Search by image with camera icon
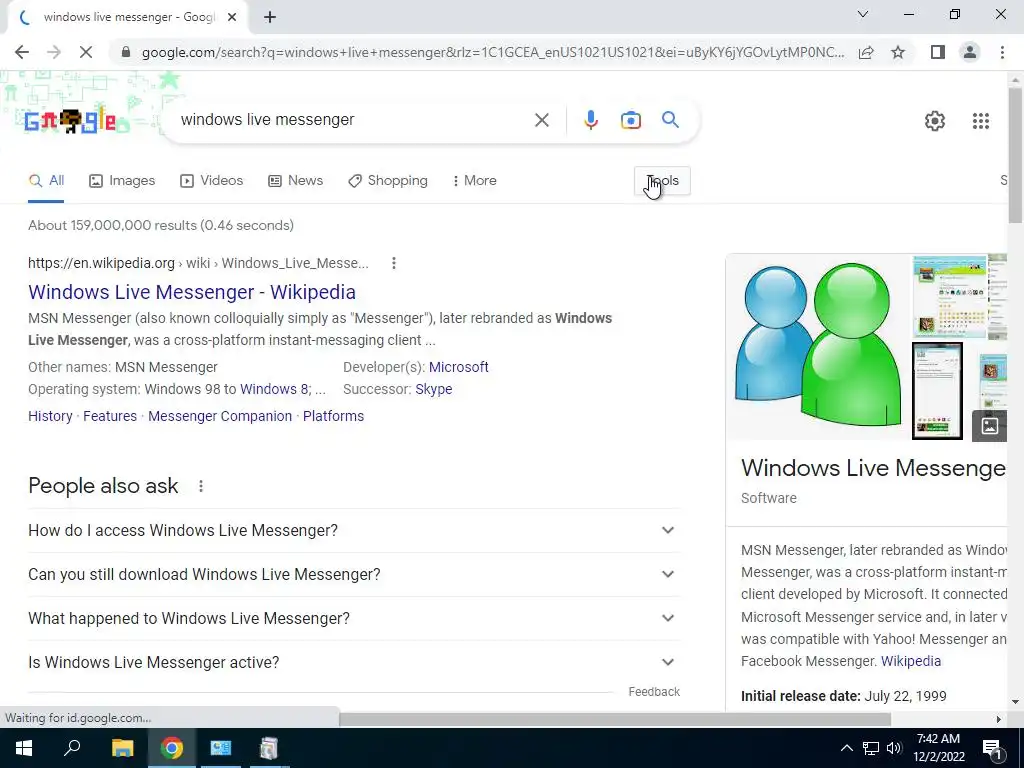This screenshot has width=1024, height=768. pyautogui.click(x=630, y=120)
